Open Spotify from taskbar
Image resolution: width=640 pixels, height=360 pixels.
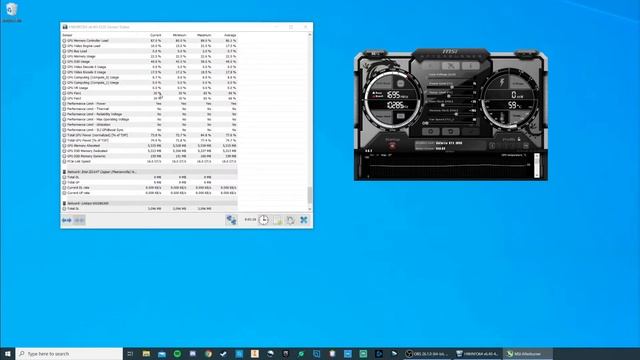(x=177, y=353)
